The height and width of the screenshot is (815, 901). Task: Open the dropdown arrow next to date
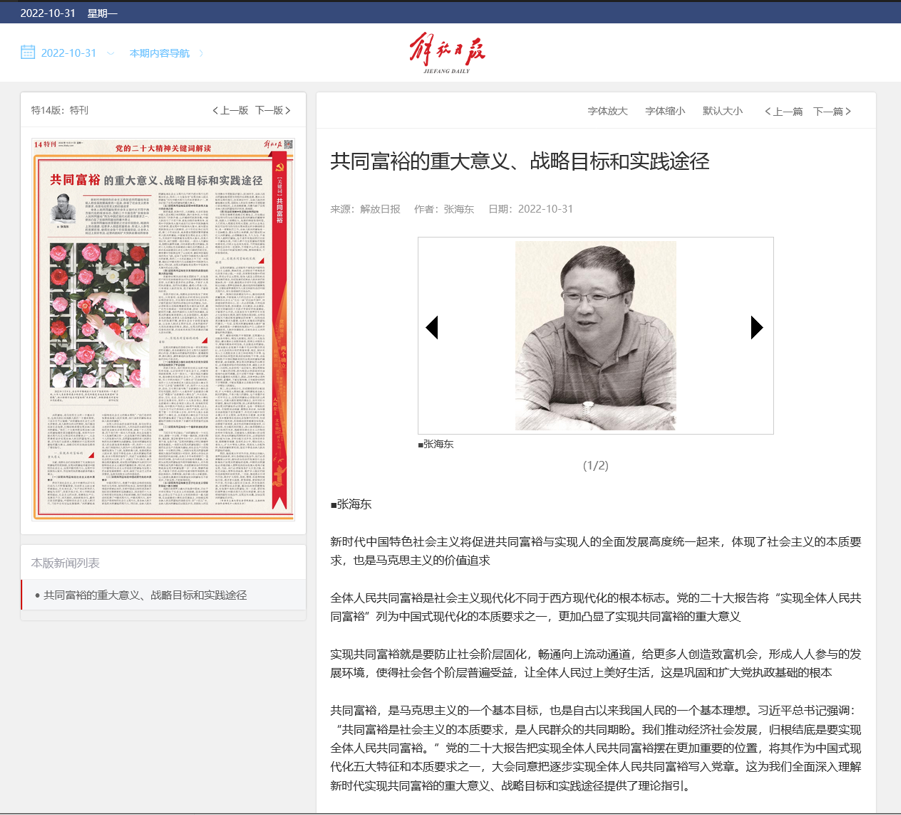110,54
